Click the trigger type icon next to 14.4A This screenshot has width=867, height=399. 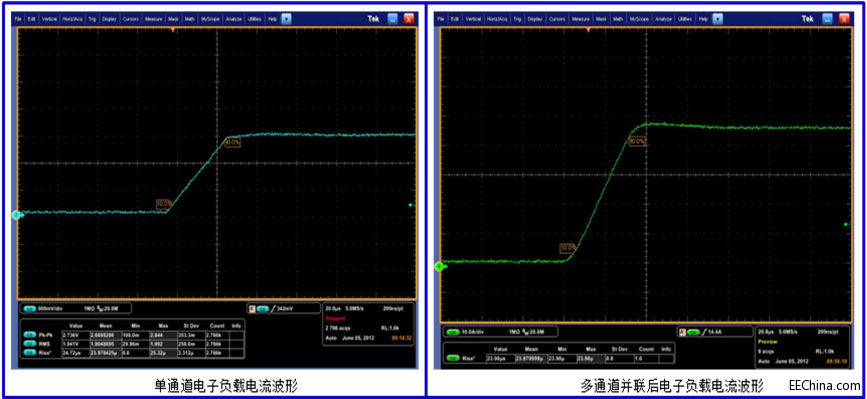pos(706,332)
